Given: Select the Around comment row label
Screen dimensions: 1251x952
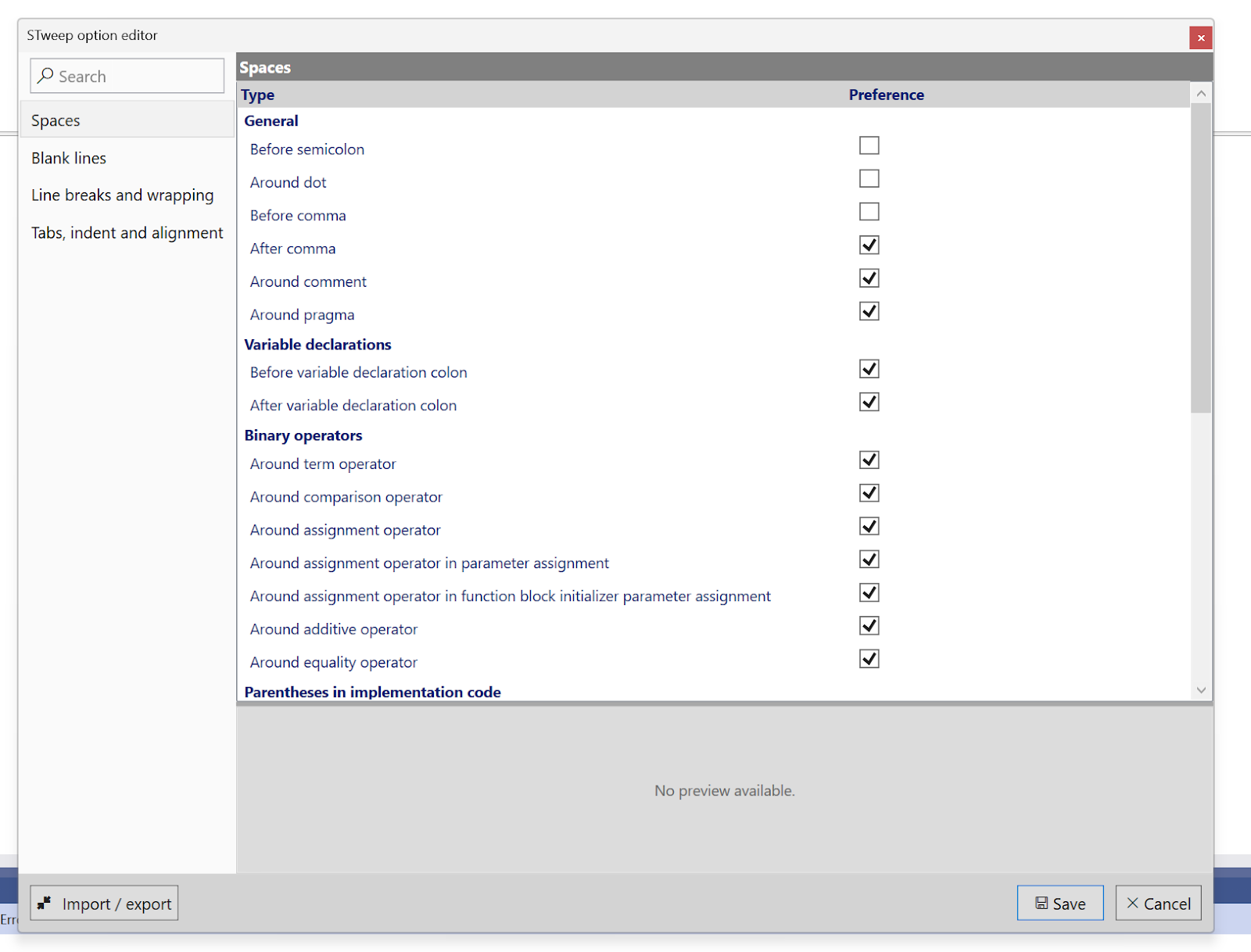Looking at the screenshot, I should click(308, 281).
